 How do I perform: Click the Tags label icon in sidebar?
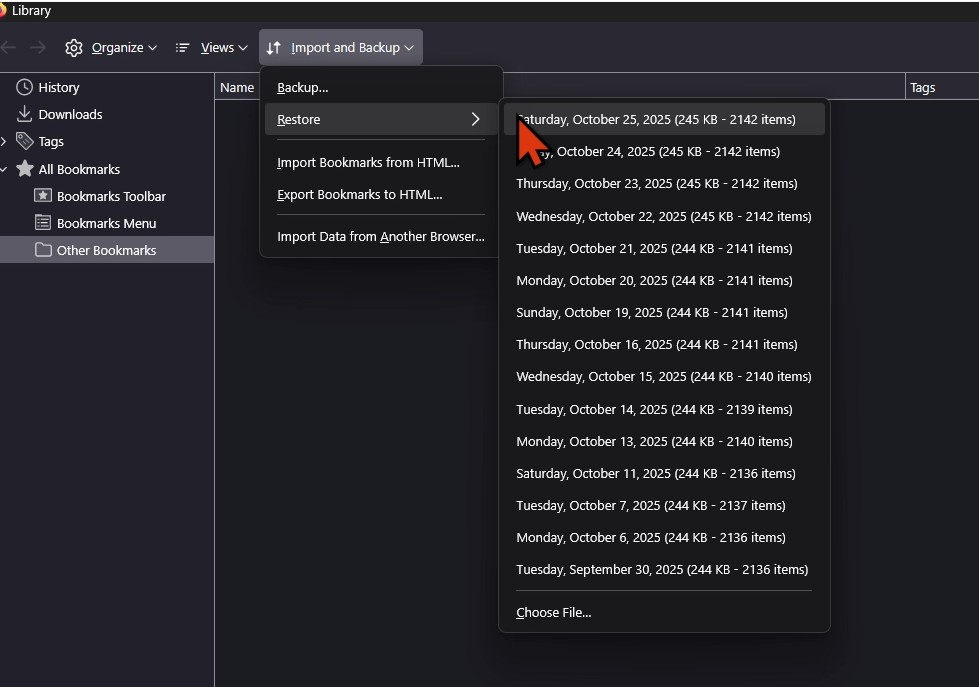25,141
